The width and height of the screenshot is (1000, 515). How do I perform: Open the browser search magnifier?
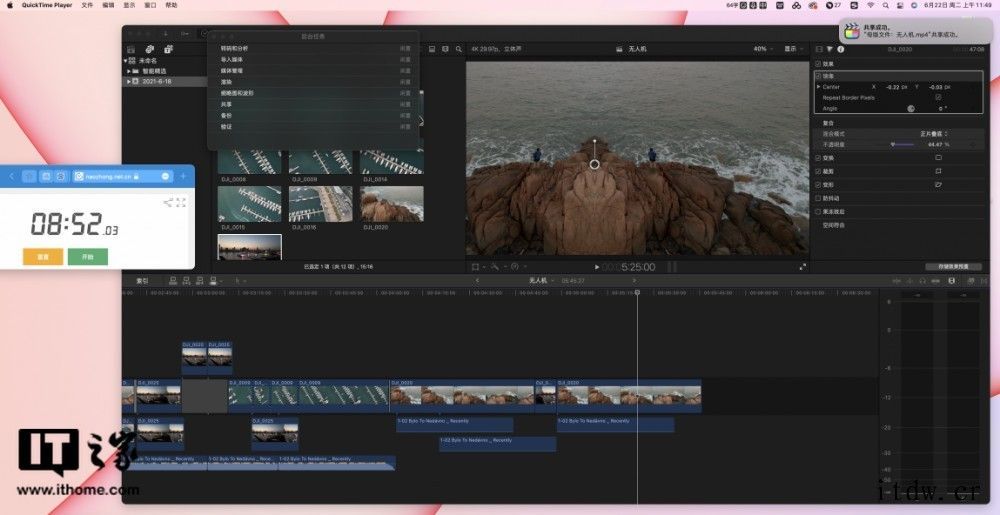[459, 48]
